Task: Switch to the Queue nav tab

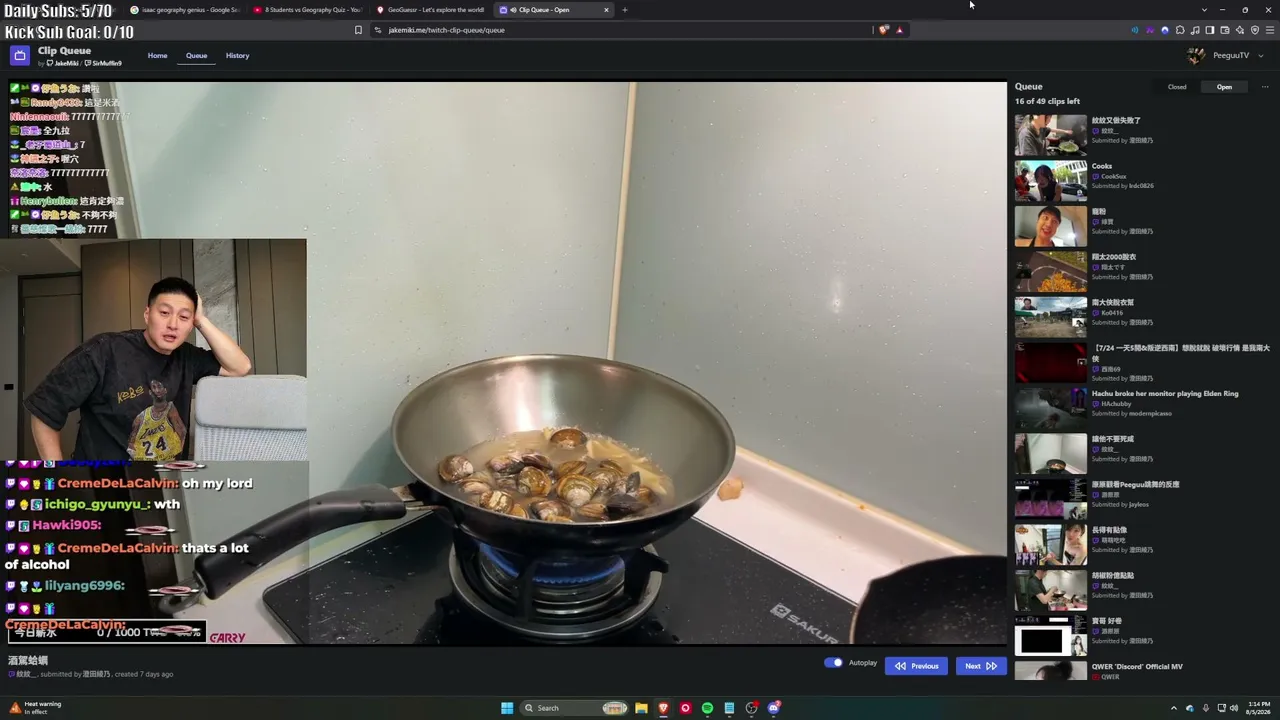Action: tap(196, 56)
